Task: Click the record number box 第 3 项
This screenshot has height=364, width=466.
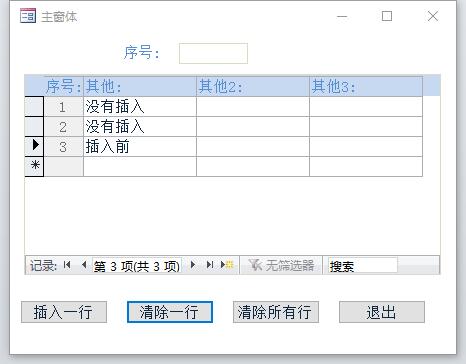Action: pos(137,266)
